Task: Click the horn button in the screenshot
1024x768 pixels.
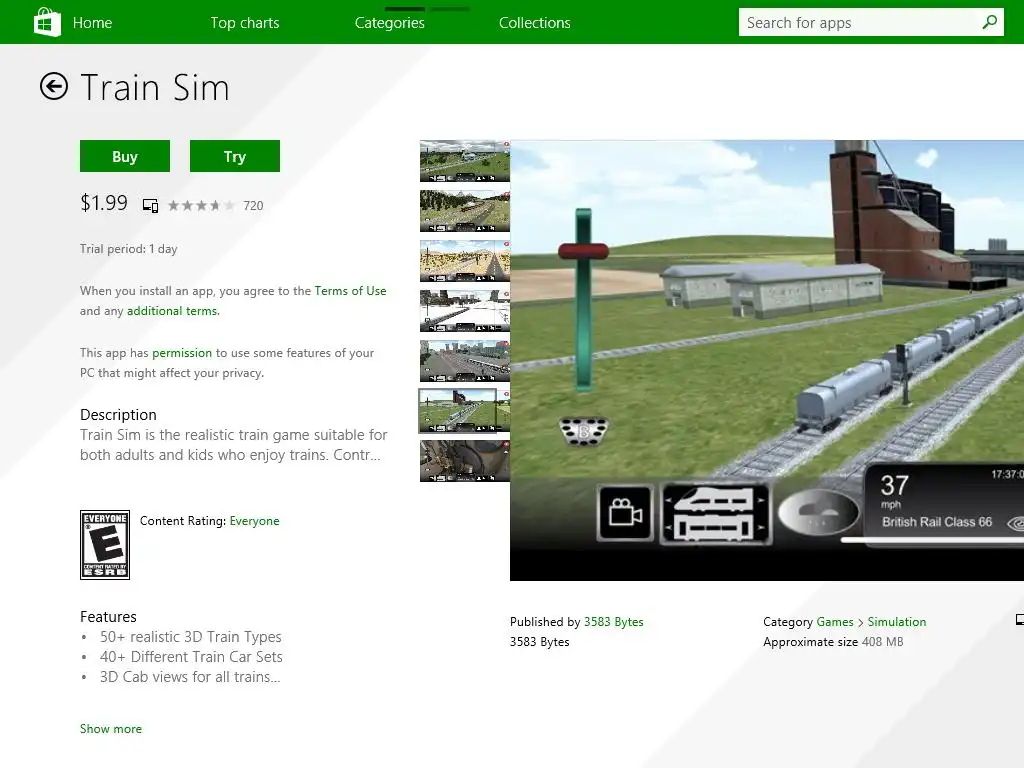Action: point(818,513)
